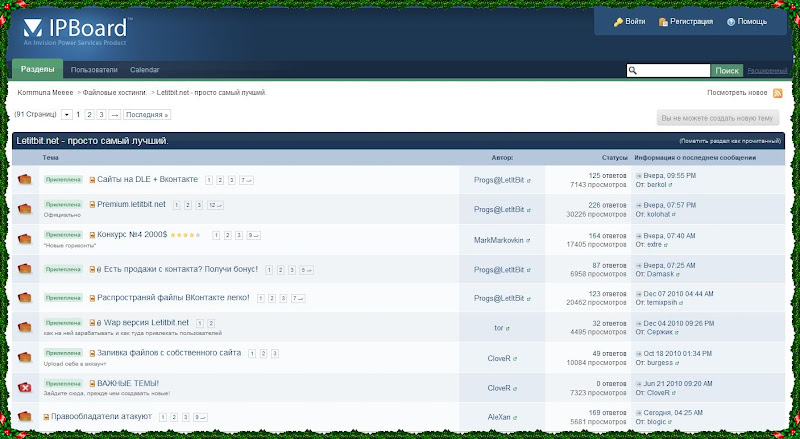Viewport: 800px width, 439px height.
Task: Go to page 12 of Premium.letitbit.net topic
Action: [215, 205]
